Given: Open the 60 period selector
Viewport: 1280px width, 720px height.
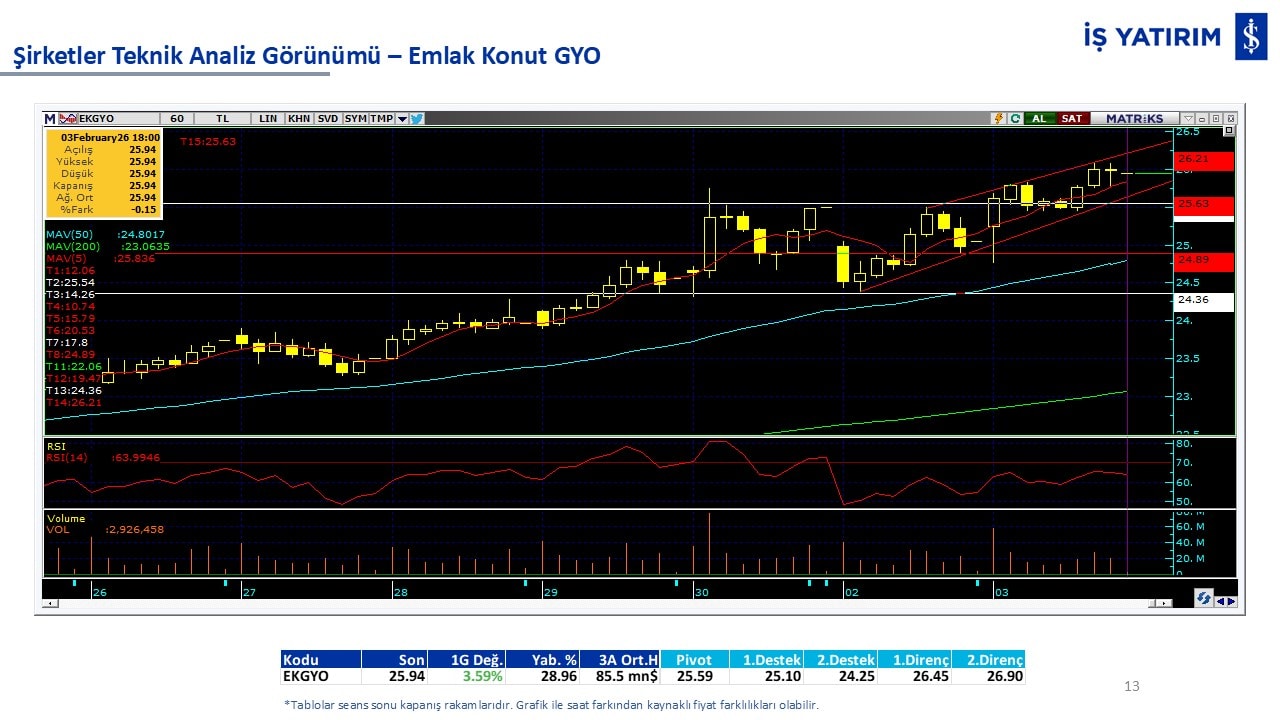Looking at the screenshot, I should coord(176,118).
